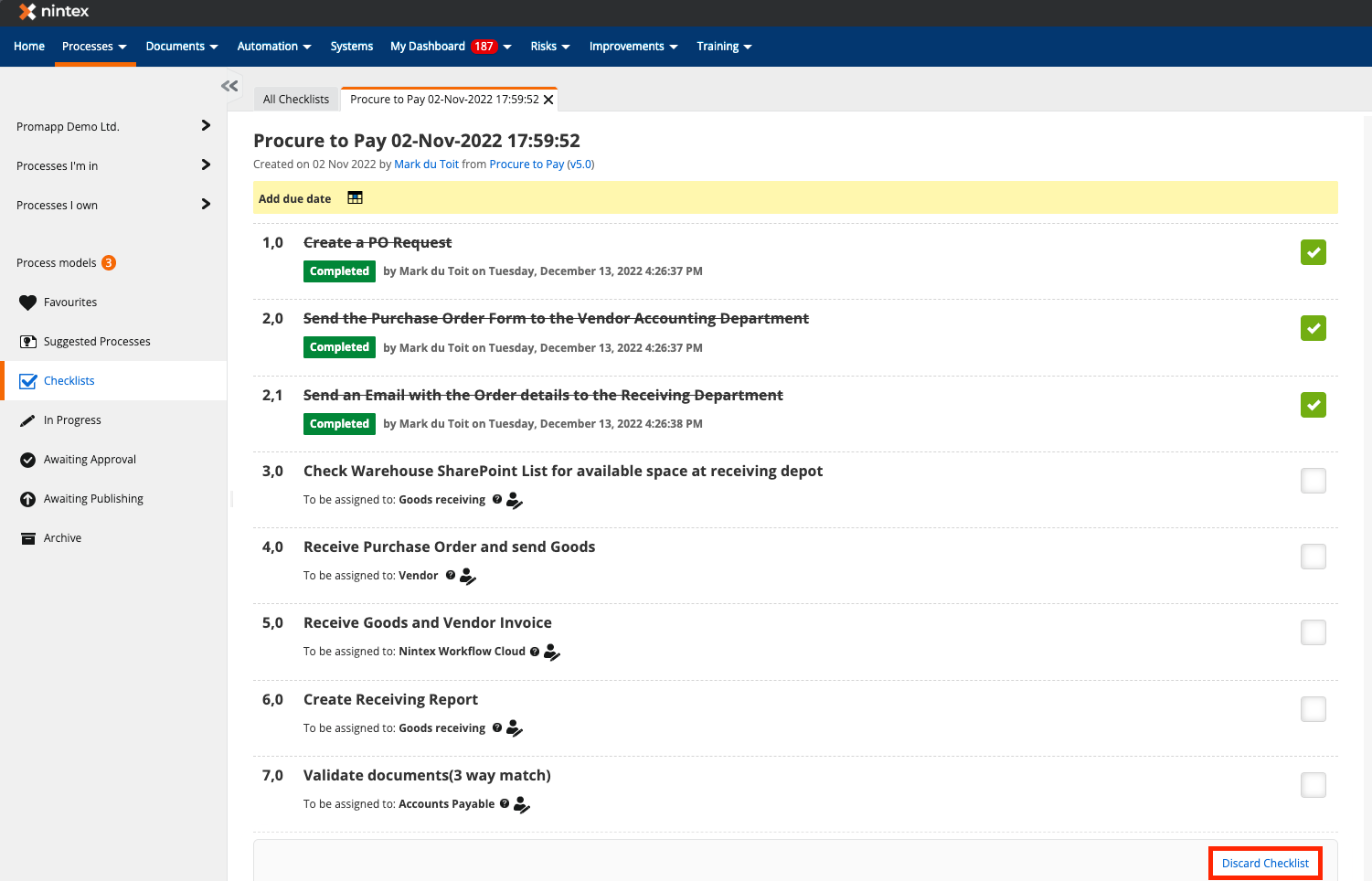The image size is (1372, 881).
Task: Click help icon beside Goods receiving step 3,0
Action: tap(497, 499)
